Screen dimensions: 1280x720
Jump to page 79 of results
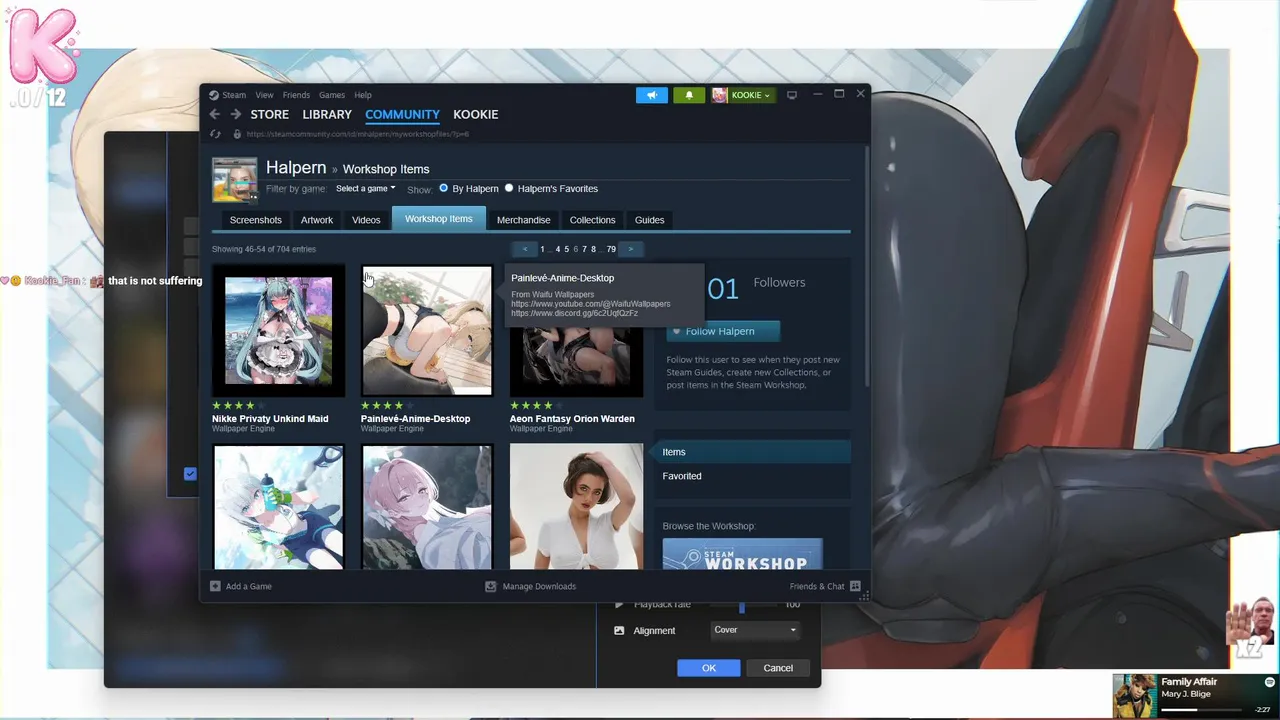(611, 249)
